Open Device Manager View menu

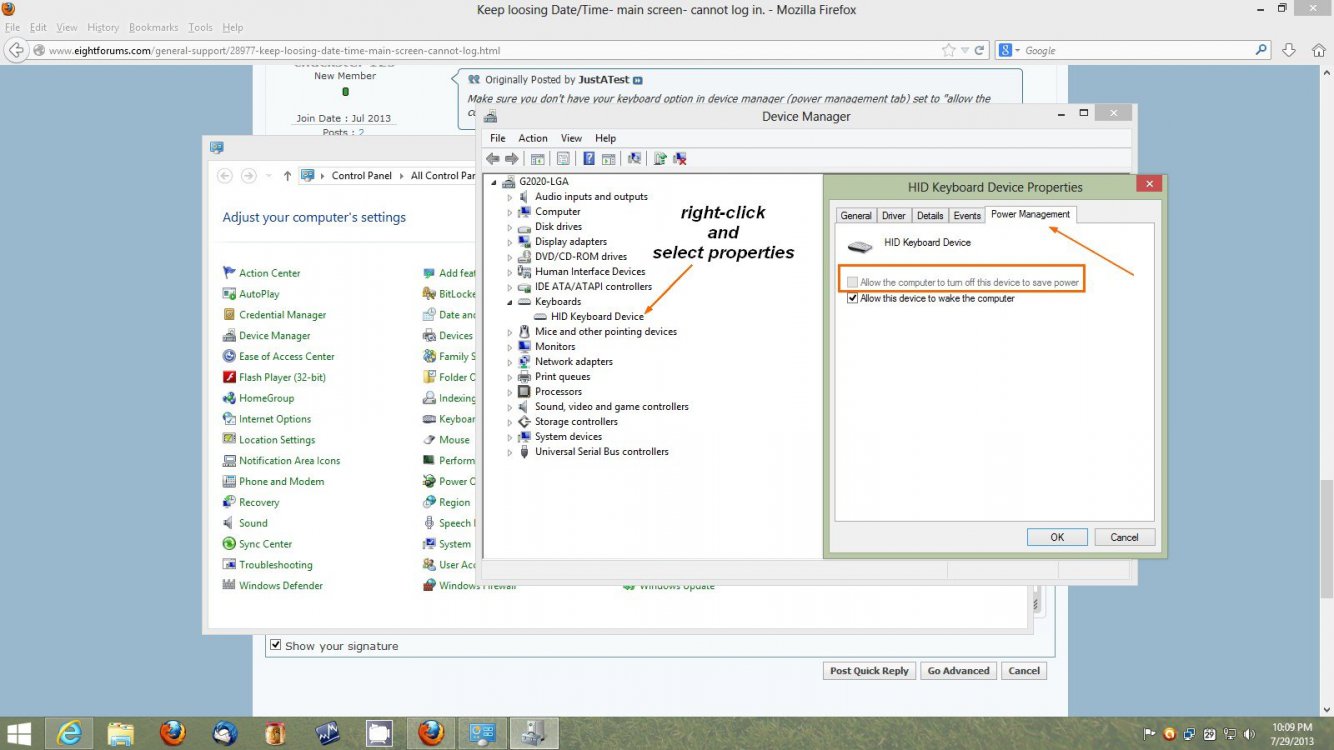tap(571, 138)
